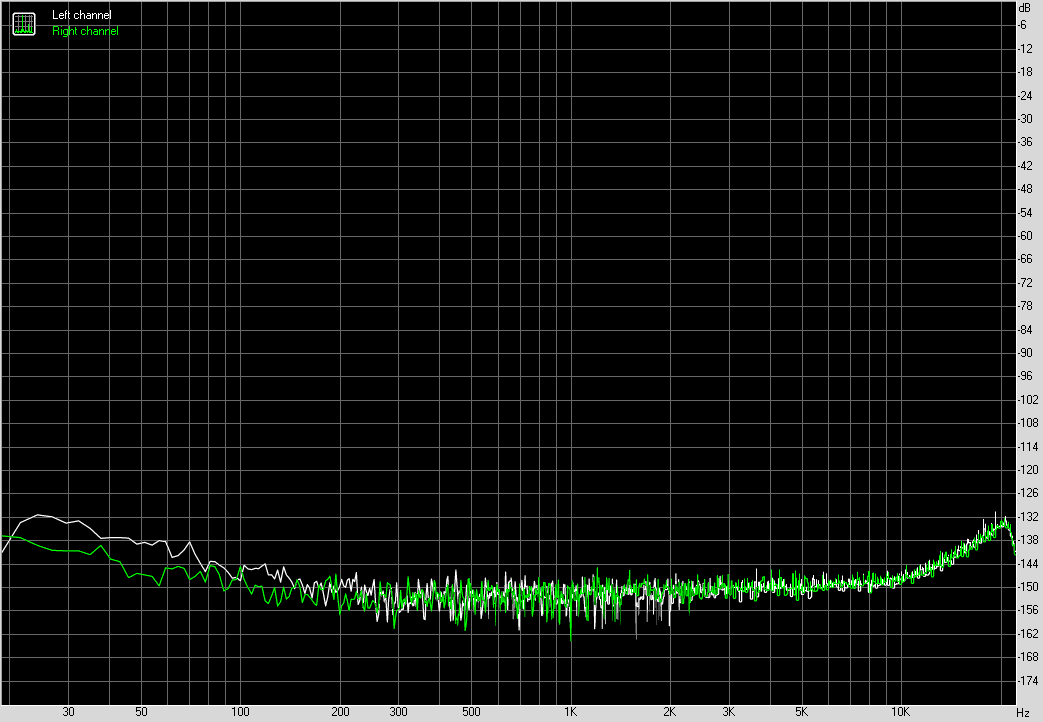This screenshot has width=1043, height=722.
Task: Click the 10K frequency label
Action: 901,712
